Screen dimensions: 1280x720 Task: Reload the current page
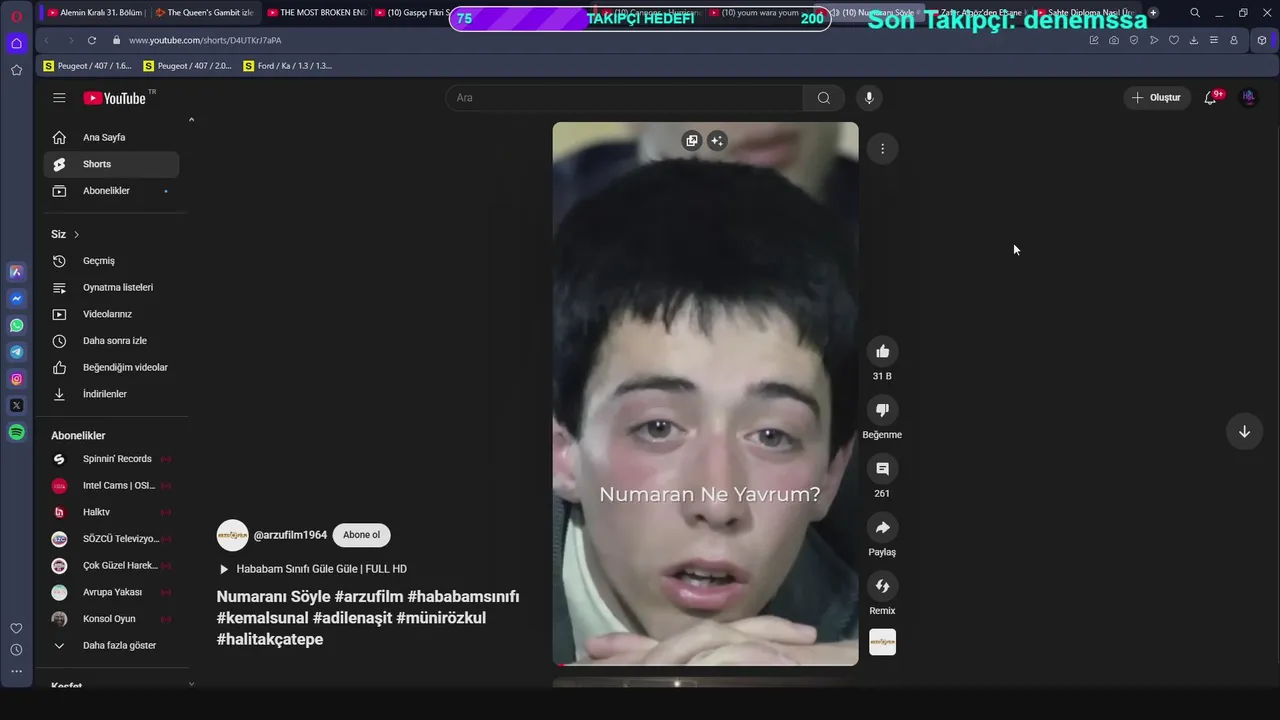tap(92, 40)
